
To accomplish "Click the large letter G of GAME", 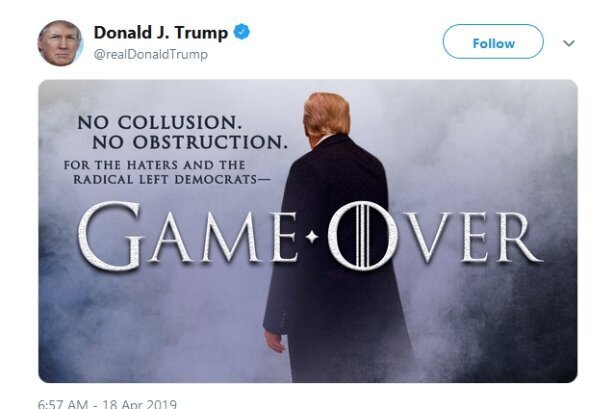I will [x=110, y=236].
